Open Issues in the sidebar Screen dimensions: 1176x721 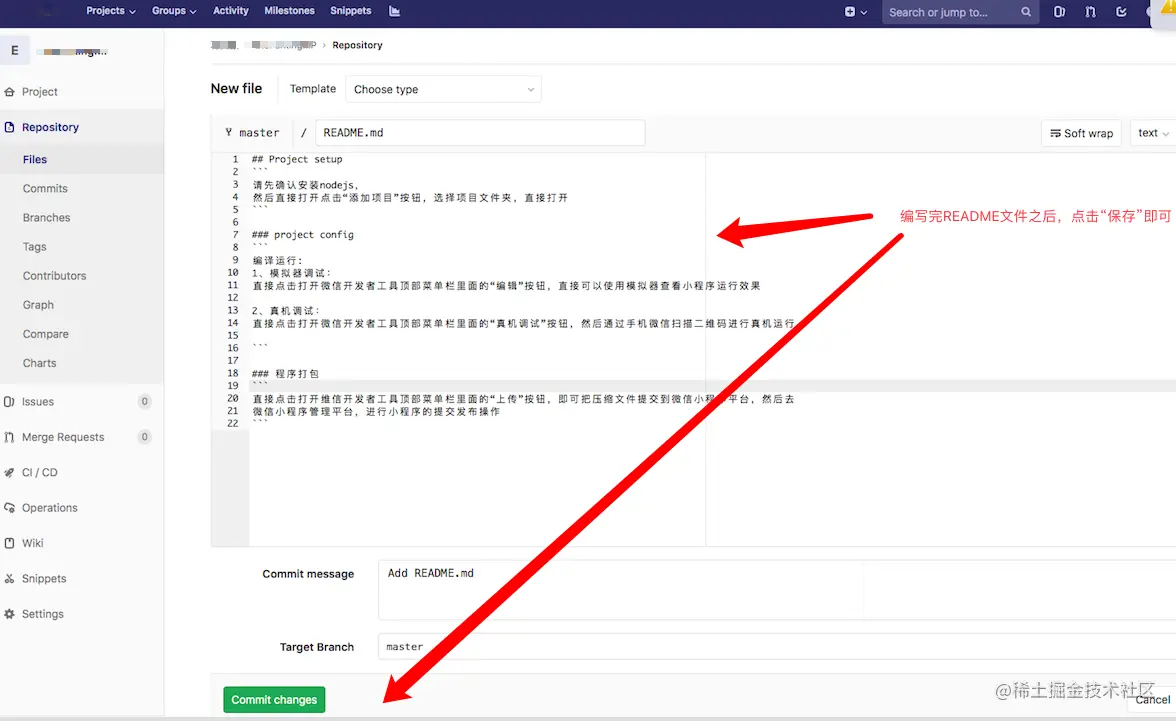point(38,401)
